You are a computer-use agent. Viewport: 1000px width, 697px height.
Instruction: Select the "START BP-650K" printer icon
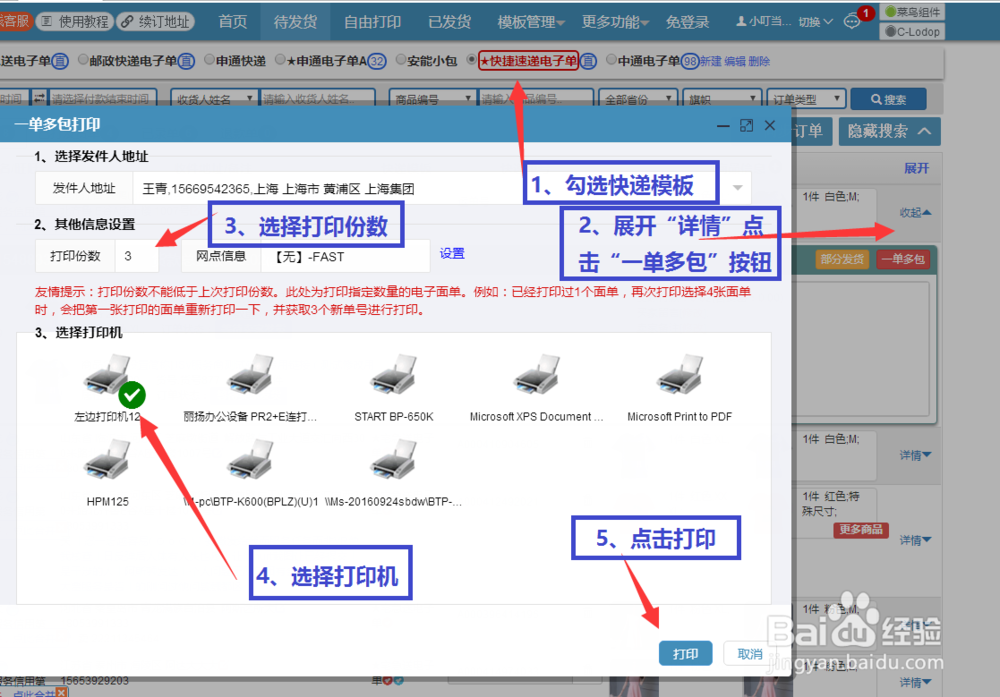coord(394,375)
